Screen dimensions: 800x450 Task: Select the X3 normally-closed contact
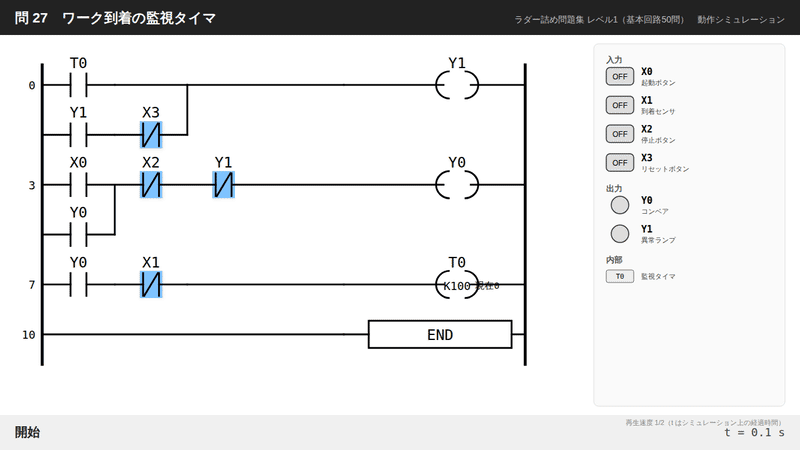click(151, 135)
